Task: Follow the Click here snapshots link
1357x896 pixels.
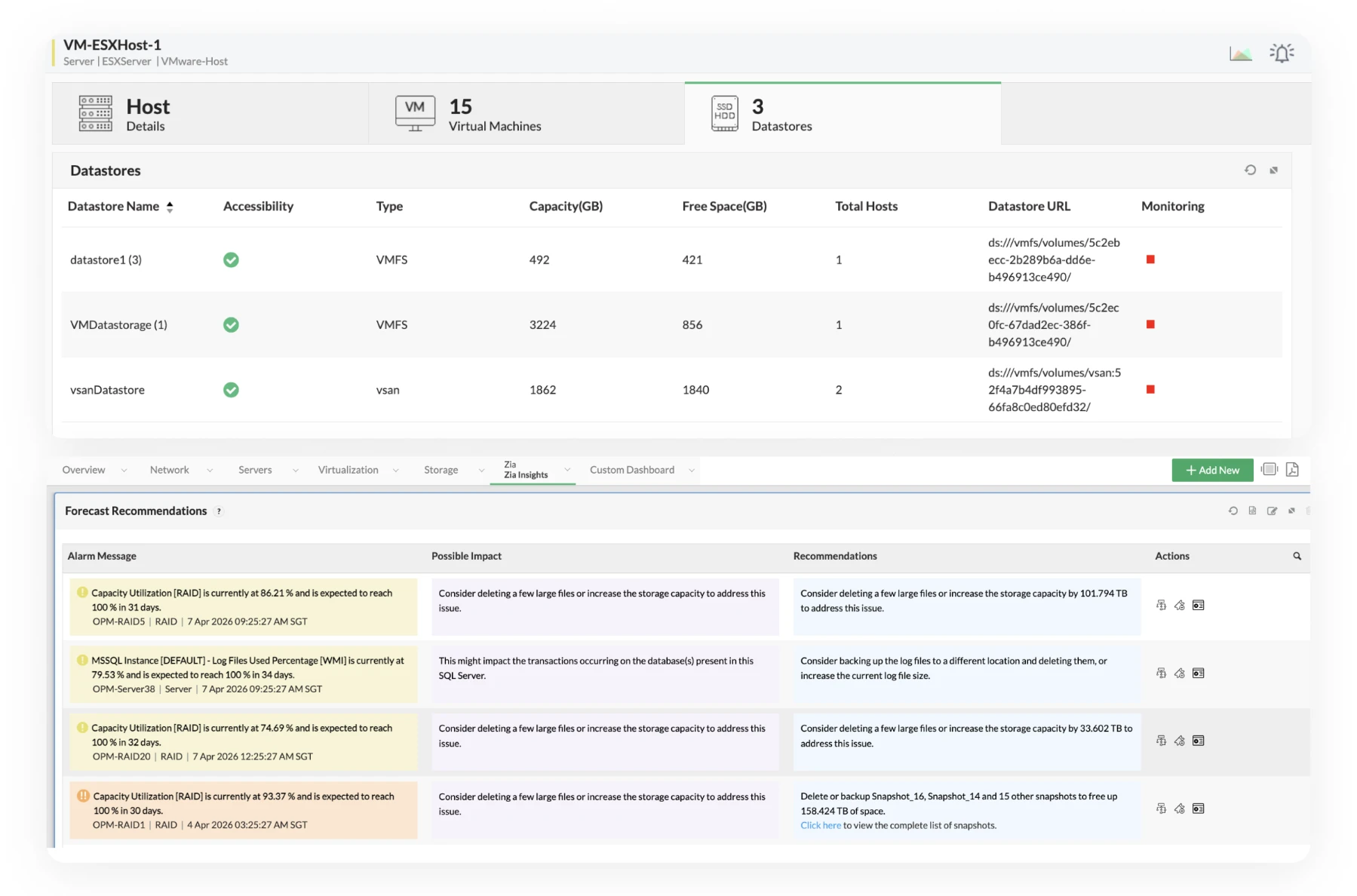Action: [x=820, y=825]
